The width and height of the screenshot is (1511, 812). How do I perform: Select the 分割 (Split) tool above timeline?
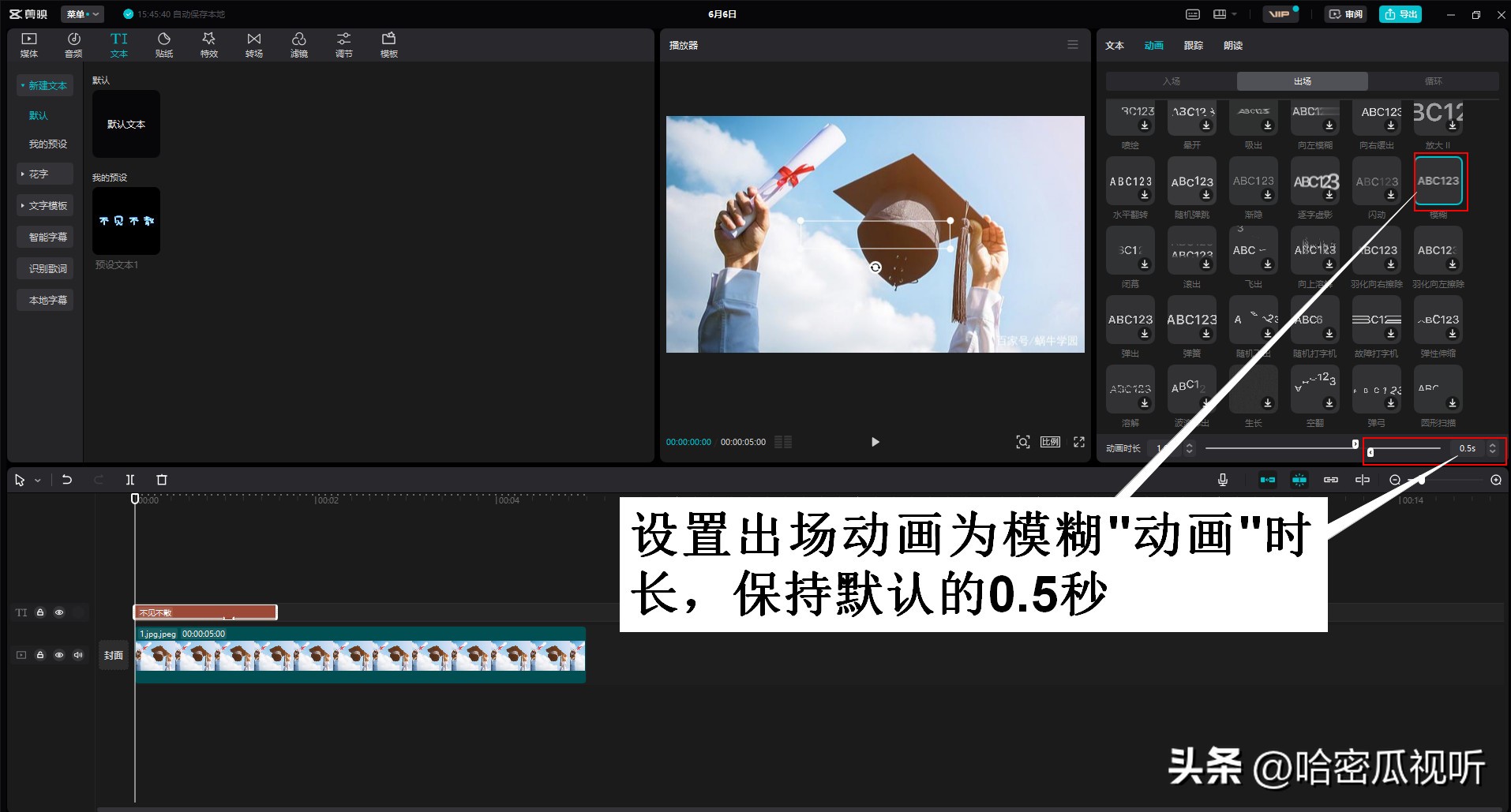click(x=130, y=479)
